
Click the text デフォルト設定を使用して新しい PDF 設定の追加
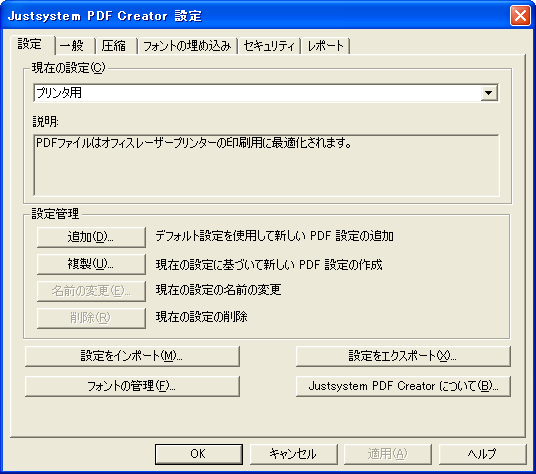274,236
